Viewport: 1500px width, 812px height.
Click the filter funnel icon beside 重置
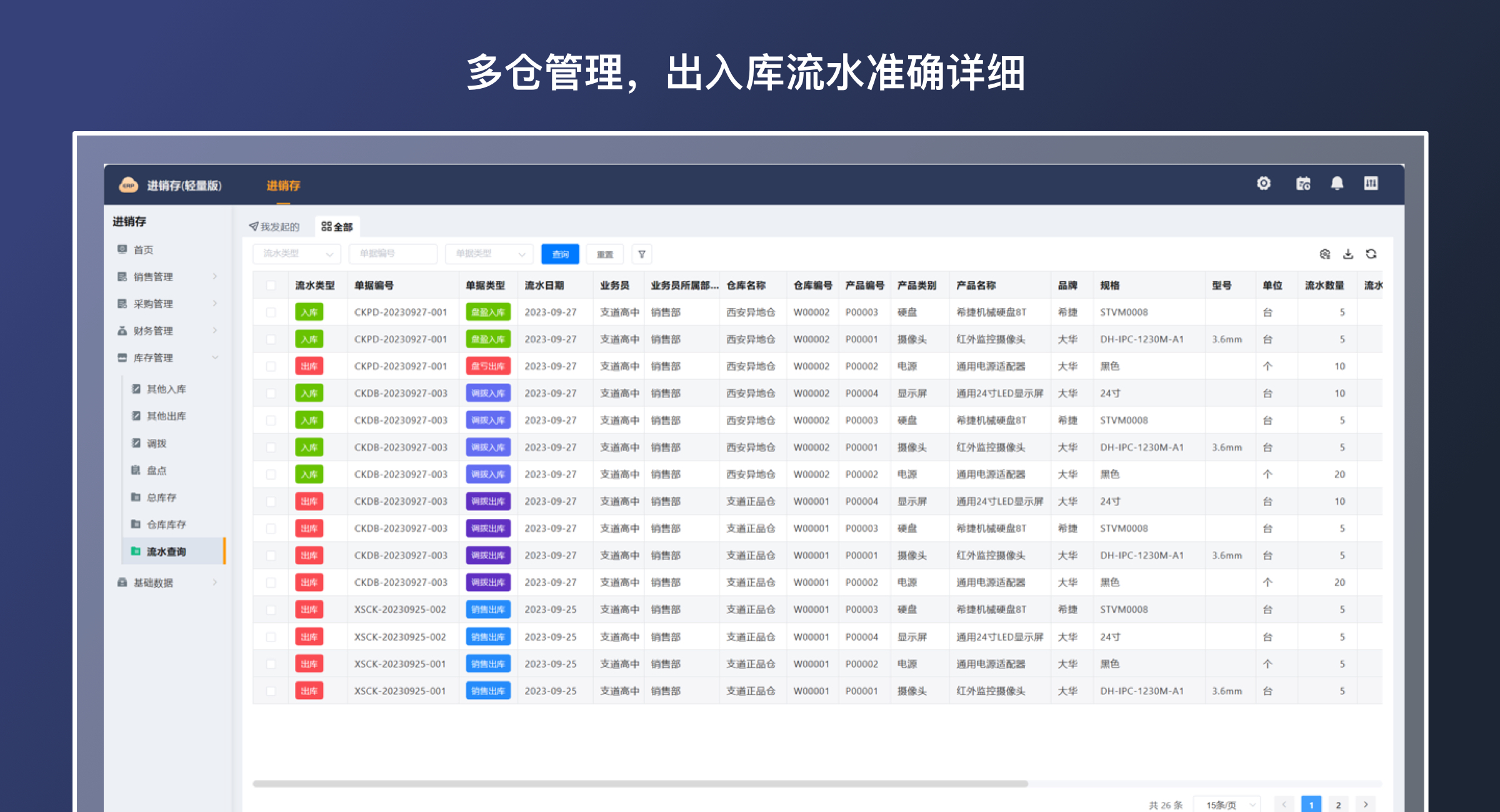[x=641, y=254]
